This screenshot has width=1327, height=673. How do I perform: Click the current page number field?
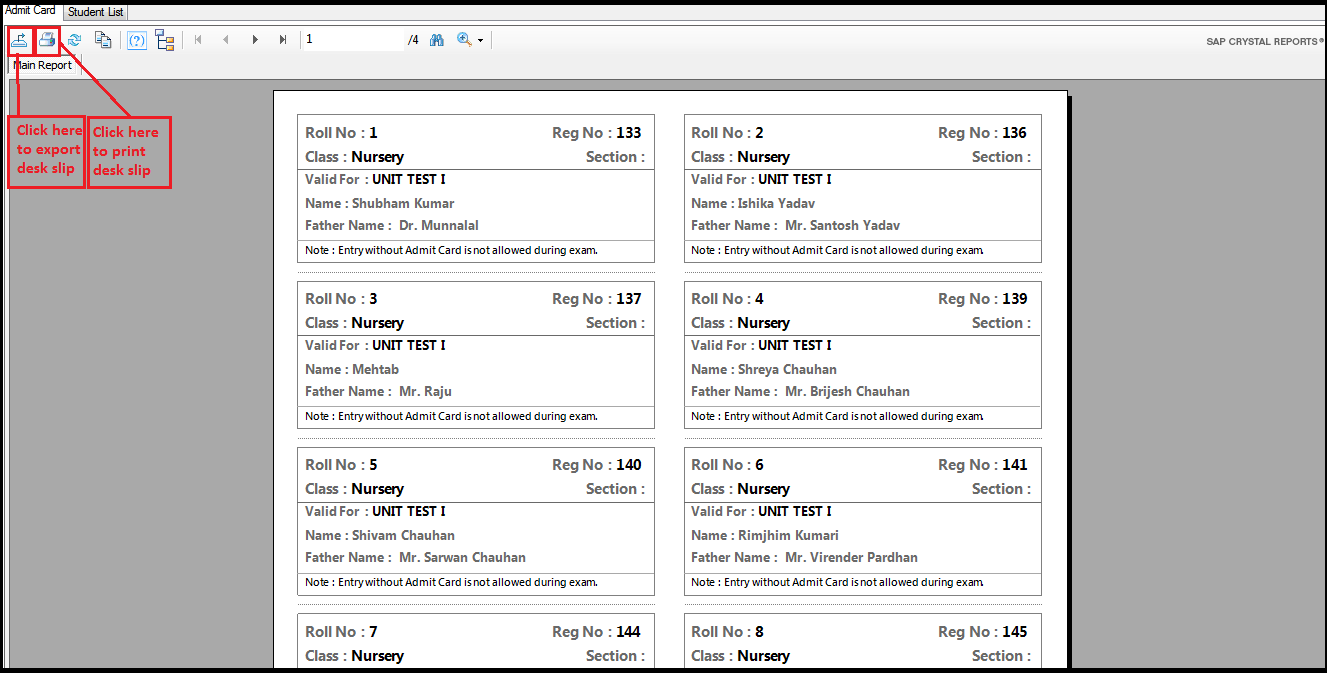click(x=352, y=39)
